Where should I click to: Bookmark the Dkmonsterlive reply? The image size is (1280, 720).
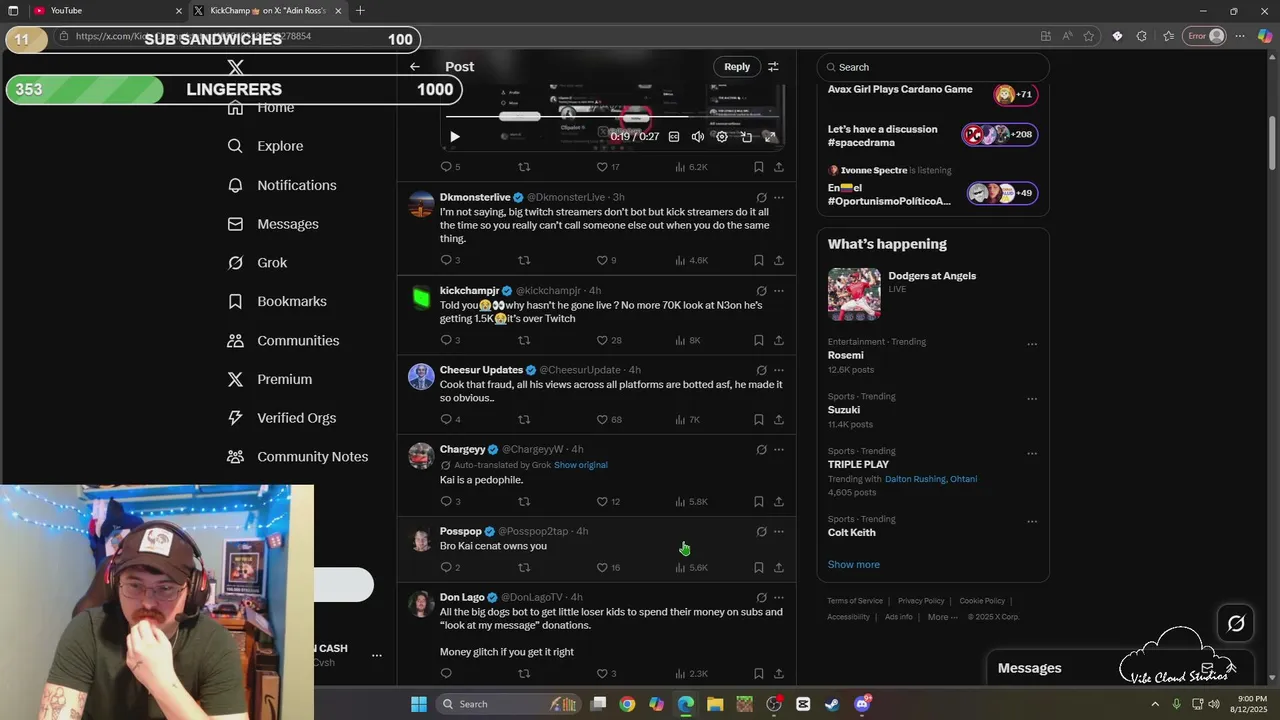tap(759, 260)
